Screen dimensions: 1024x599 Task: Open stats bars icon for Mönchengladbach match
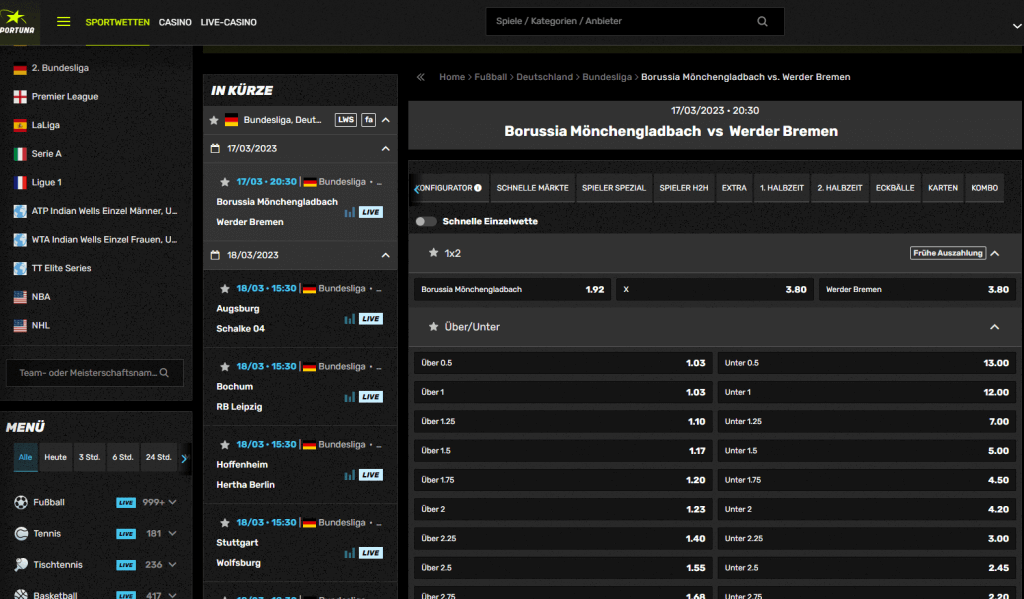(x=350, y=212)
